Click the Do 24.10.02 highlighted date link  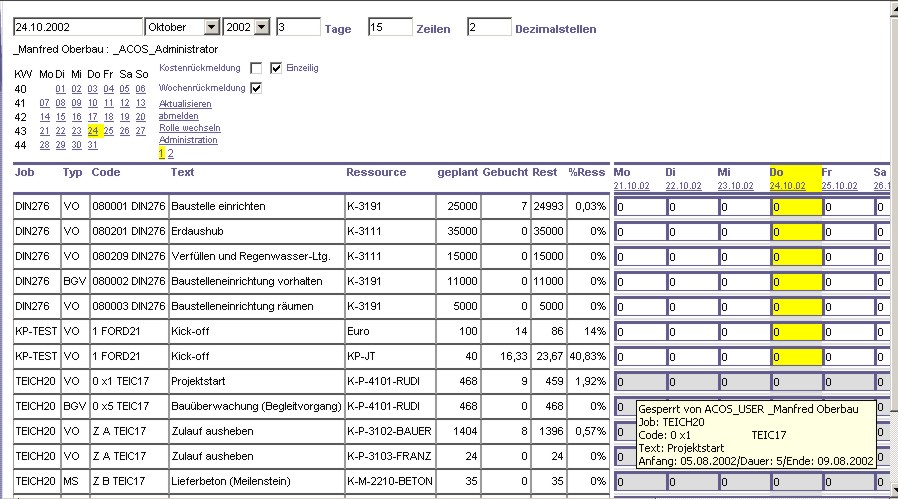point(787,186)
